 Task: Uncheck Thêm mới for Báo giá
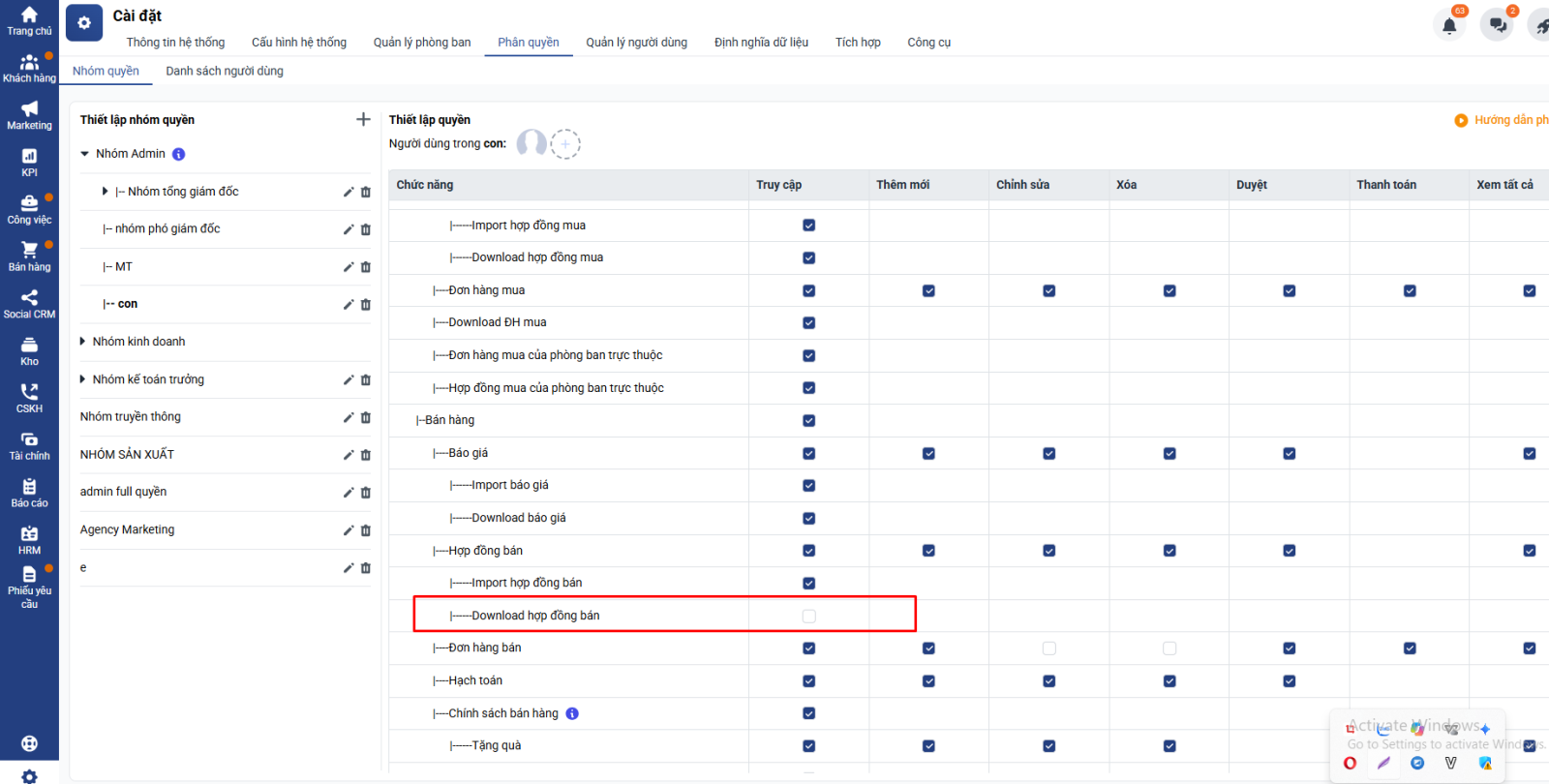tap(928, 453)
